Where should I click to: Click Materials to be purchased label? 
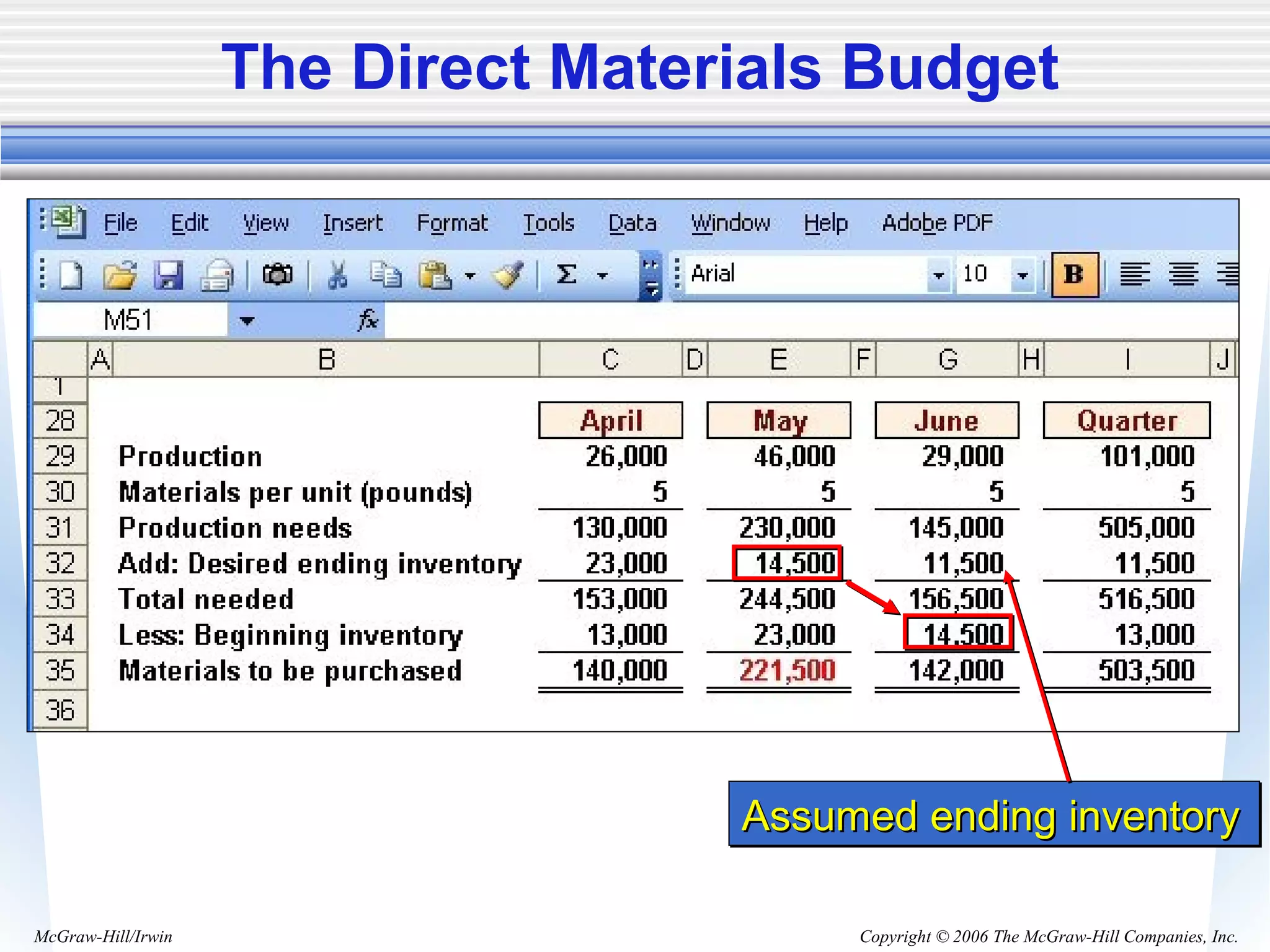tap(290, 671)
